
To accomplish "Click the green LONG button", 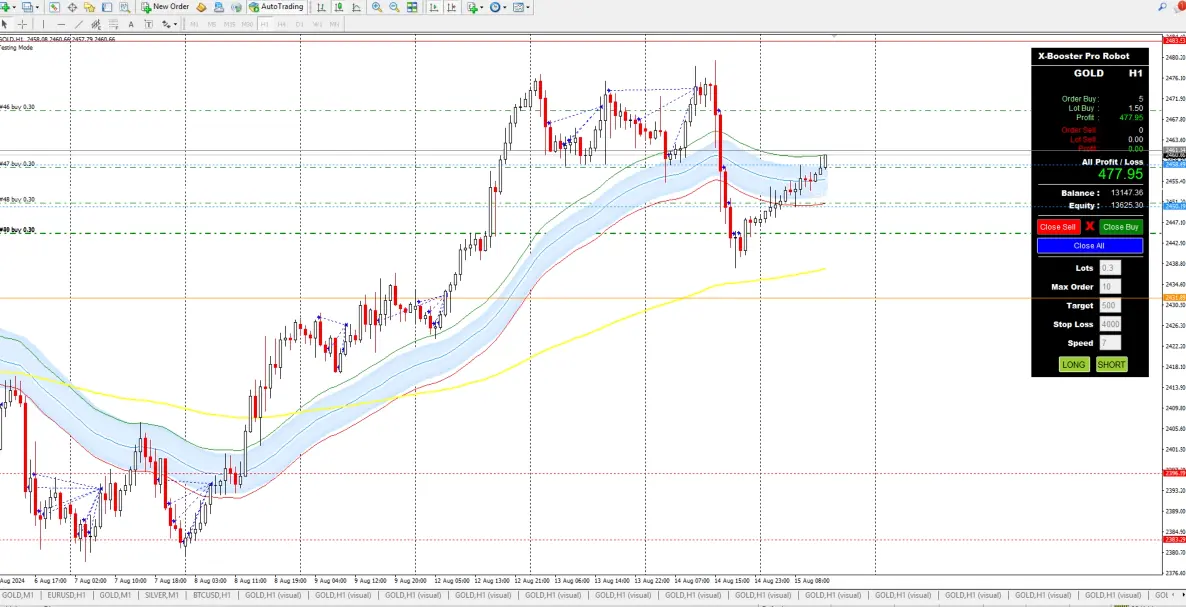I will coord(1073,364).
